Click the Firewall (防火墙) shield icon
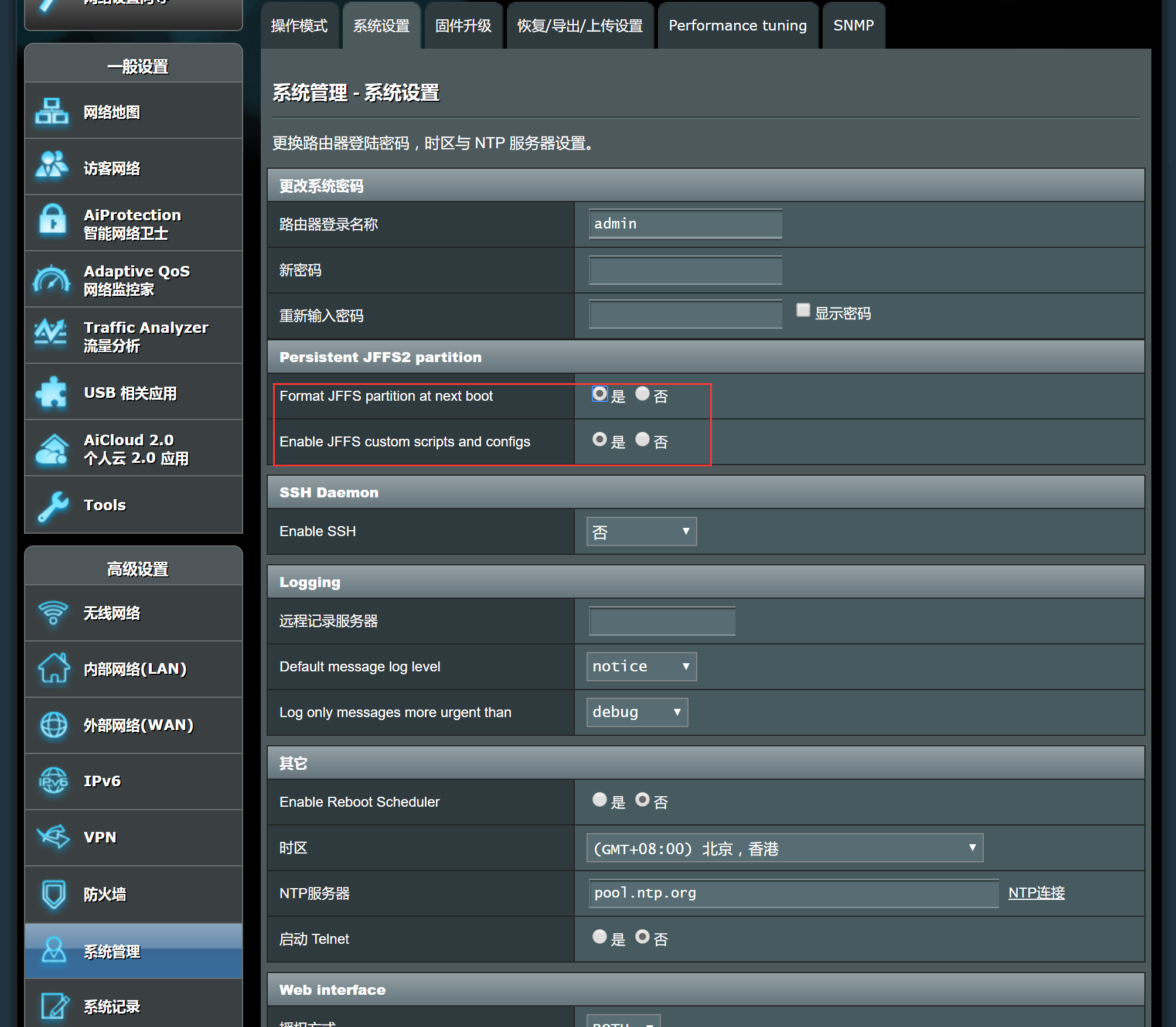The width and height of the screenshot is (1176, 1027). (53, 894)
